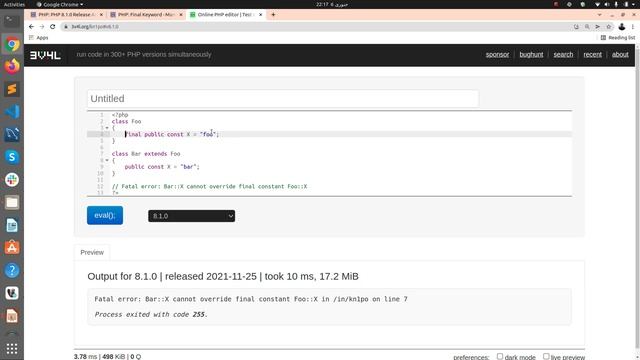
Task: Click the clock in the top bar
Action: [331, 4]
